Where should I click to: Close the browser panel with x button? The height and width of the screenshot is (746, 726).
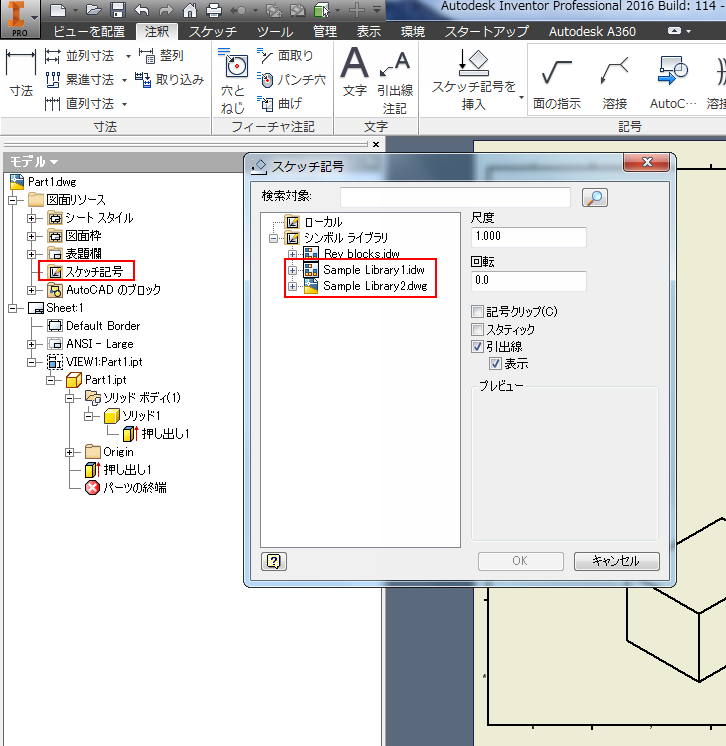[x=376, y=144]
